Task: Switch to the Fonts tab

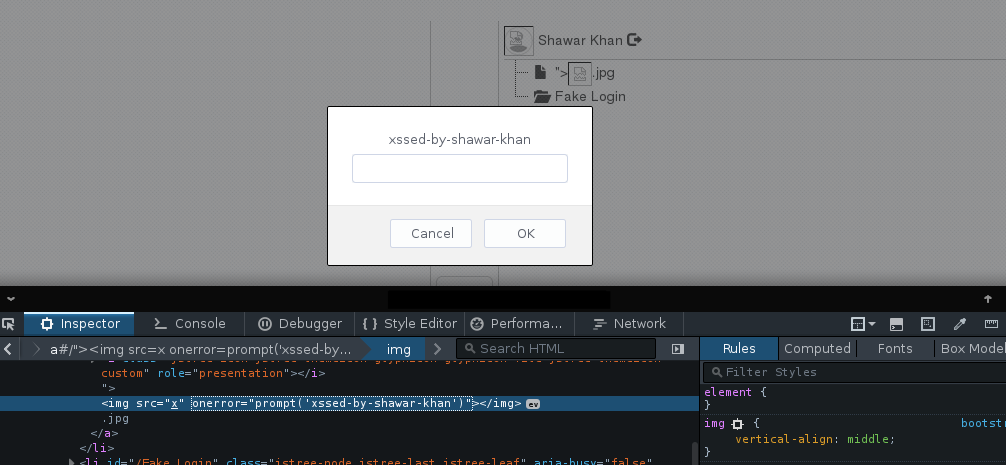Action: [x=895, y=349]
